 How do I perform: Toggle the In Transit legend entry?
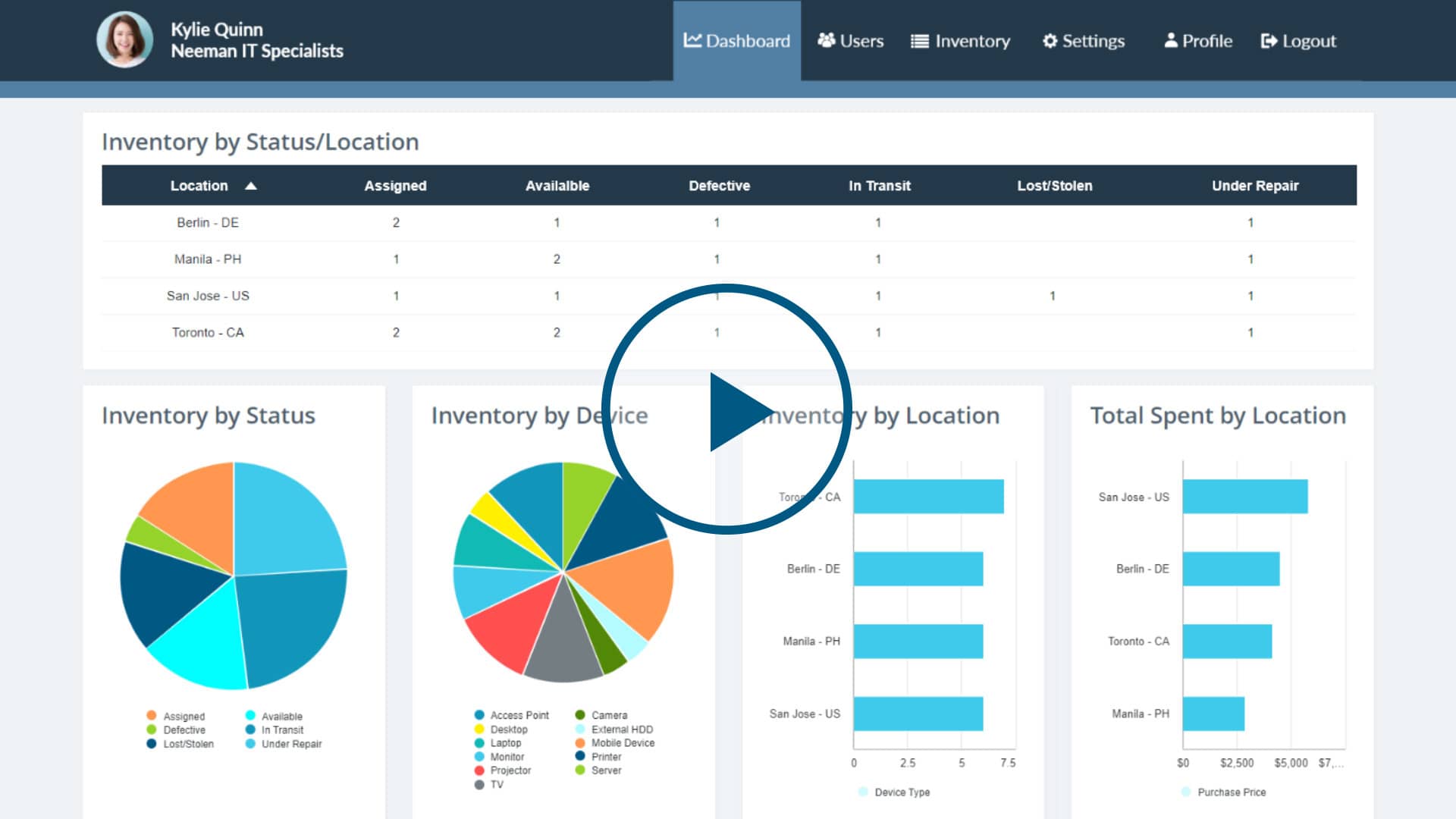click(282, 730)
